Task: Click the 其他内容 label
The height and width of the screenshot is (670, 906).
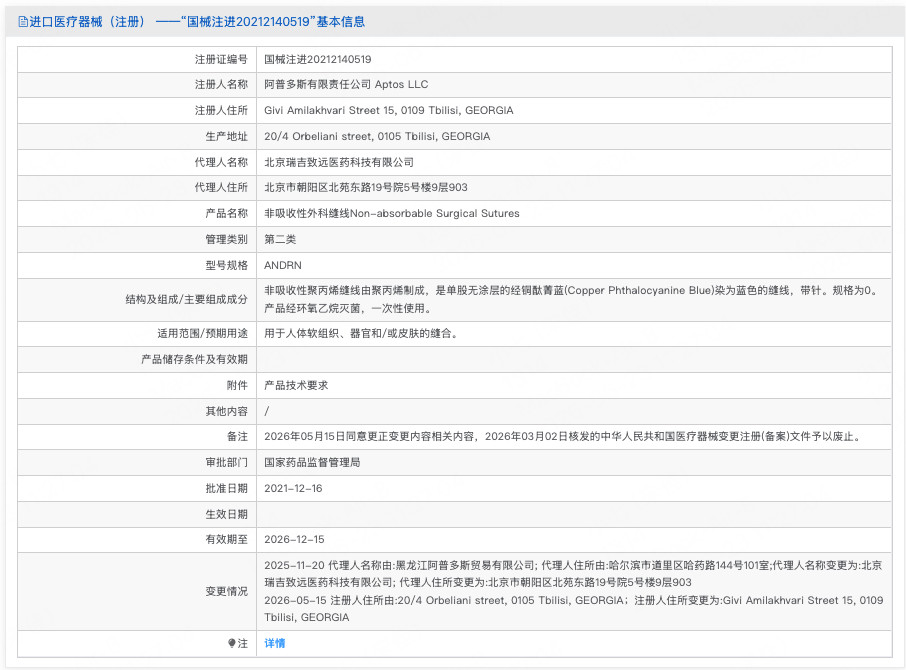Action: [x=226, y=411]
